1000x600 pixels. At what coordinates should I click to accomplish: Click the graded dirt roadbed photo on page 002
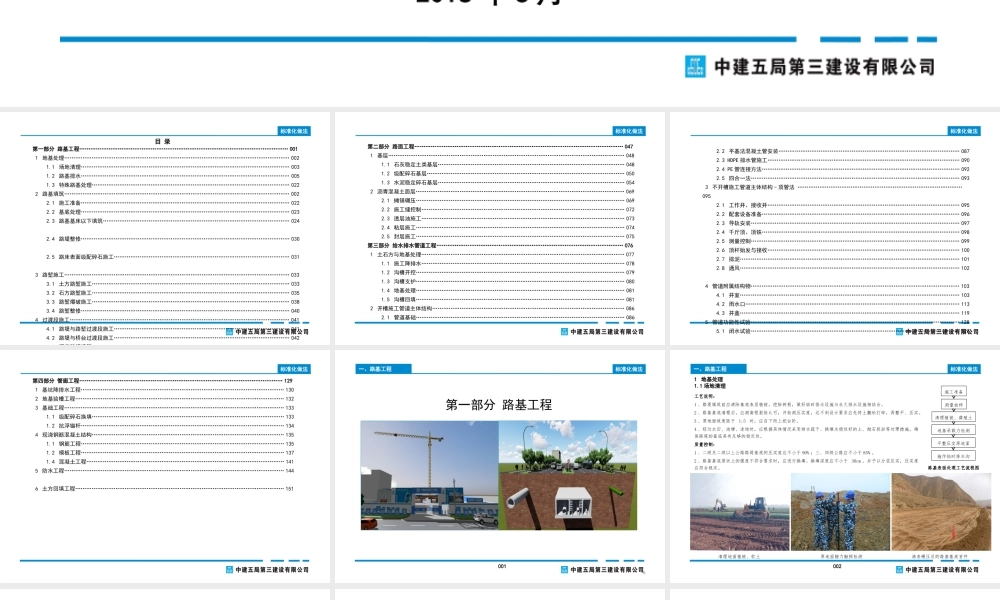[941, 512]
